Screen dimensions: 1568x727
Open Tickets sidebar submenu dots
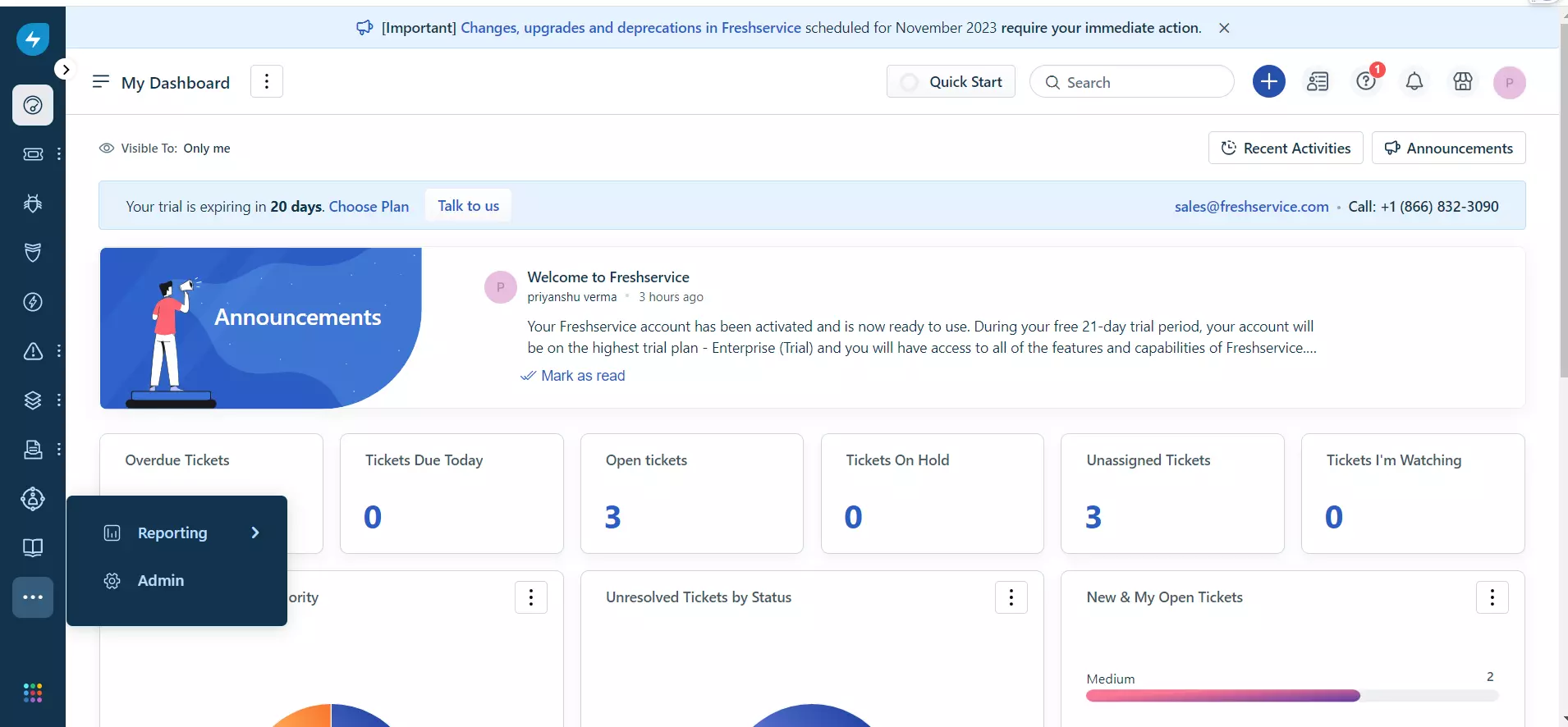click(59, 154)
